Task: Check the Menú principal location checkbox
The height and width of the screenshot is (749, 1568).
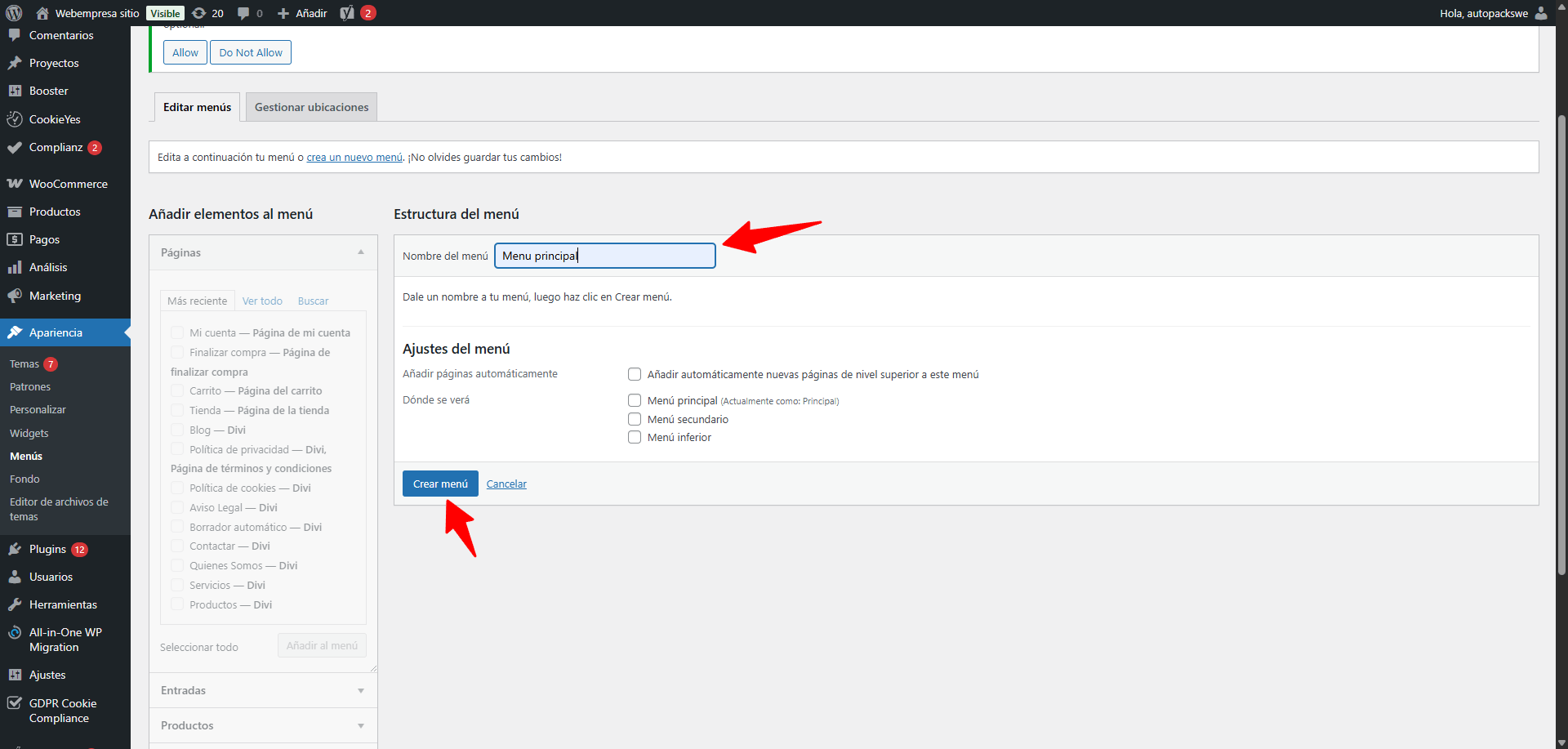Action: (635, 400)
